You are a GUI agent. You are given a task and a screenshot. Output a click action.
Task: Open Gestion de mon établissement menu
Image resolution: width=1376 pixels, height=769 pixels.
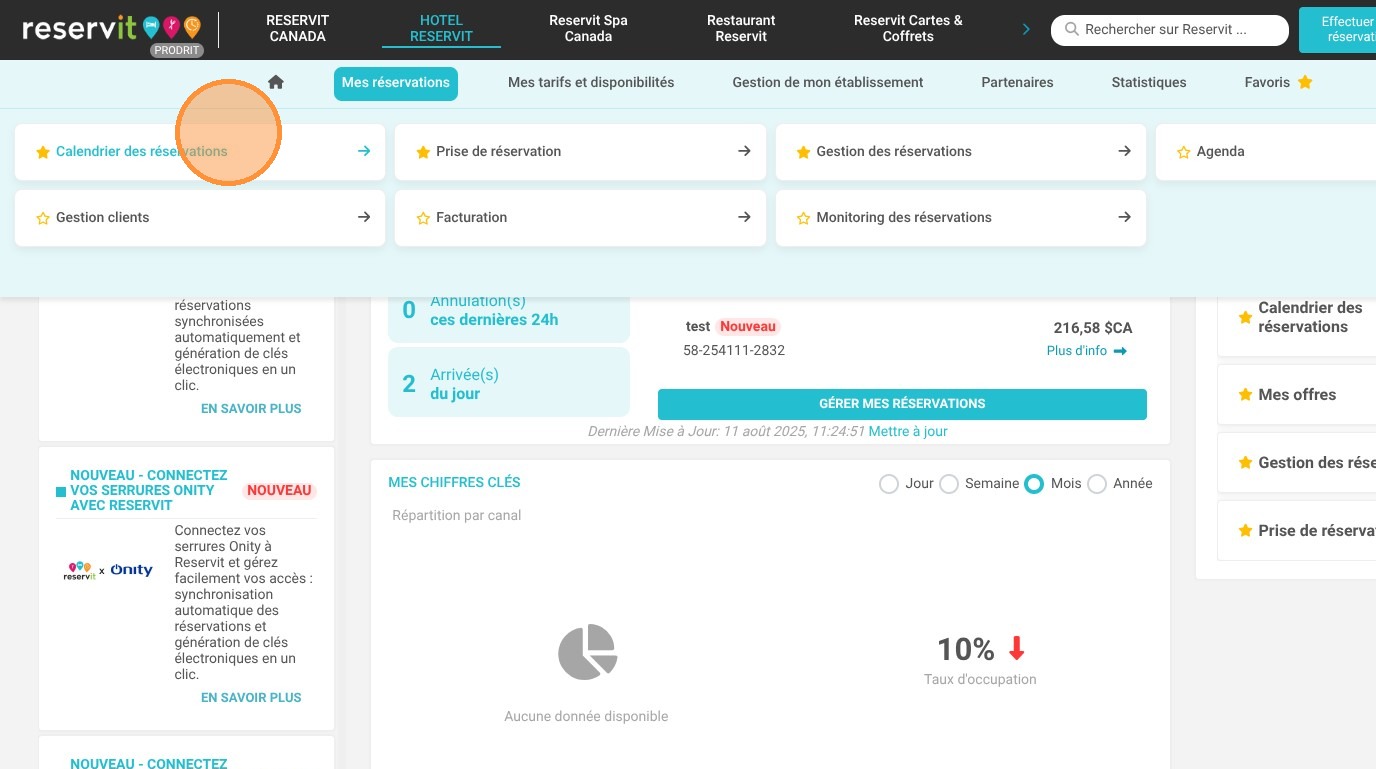[x=828, y=82]
